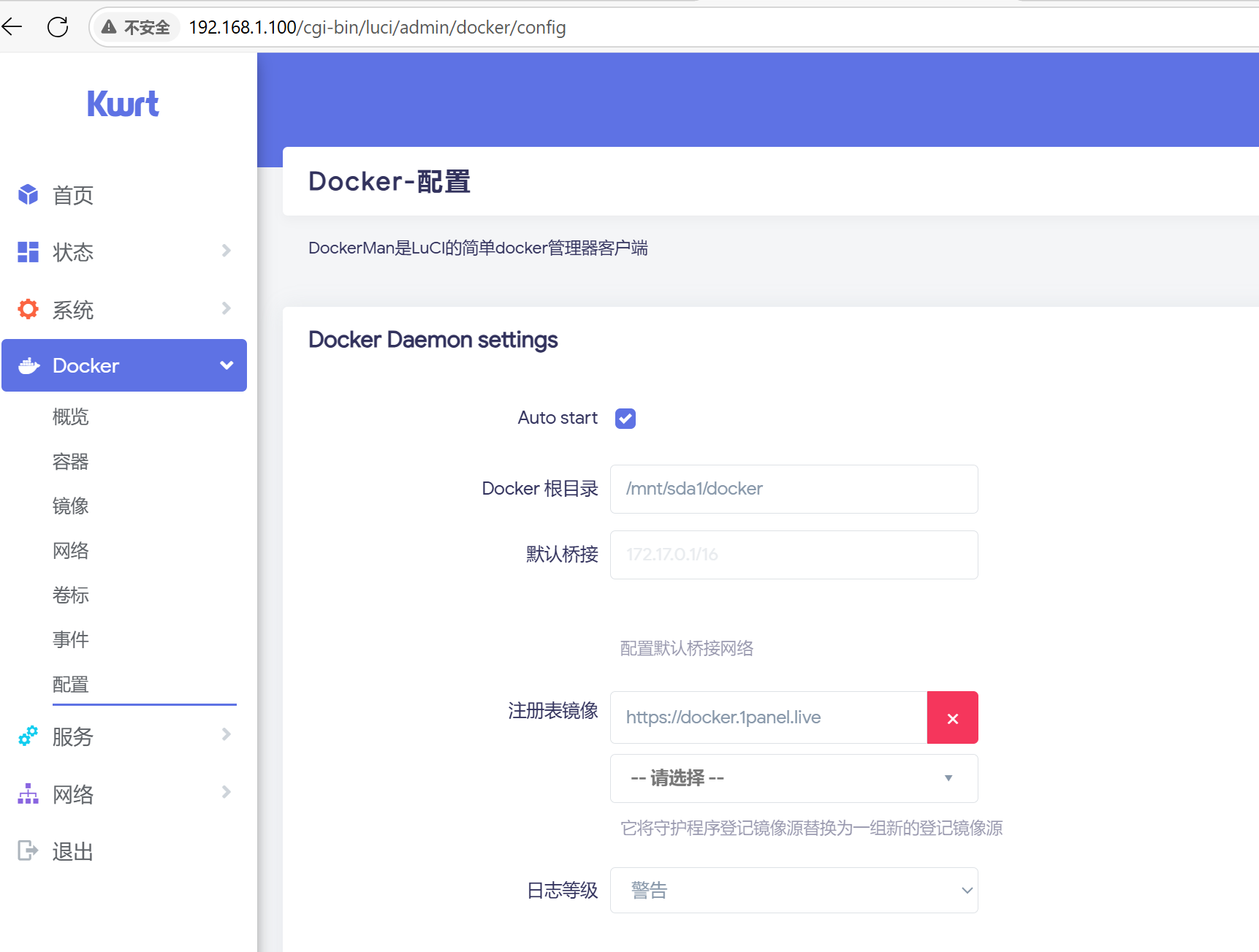This screenshot has height=952, width=1259.
Task: Click the 不安全 warning icon in address bar
Action: click(x=109, y=26)
